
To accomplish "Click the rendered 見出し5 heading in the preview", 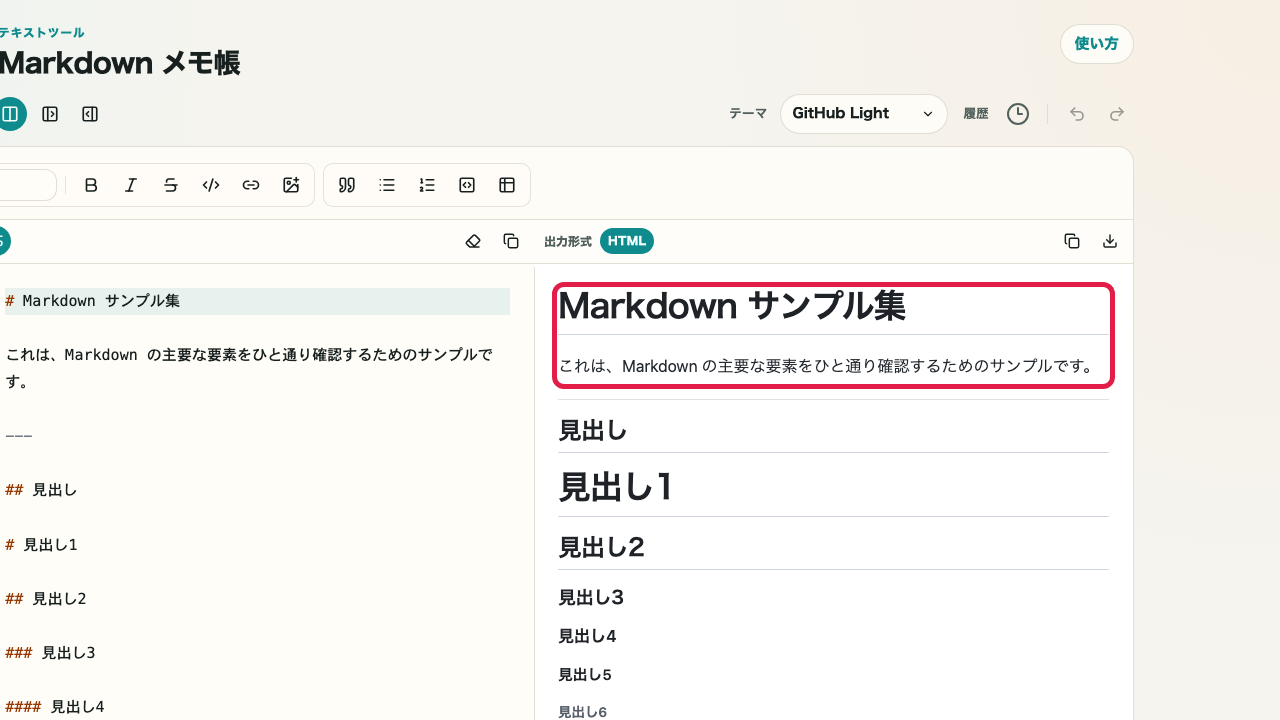I will [585, 675].
